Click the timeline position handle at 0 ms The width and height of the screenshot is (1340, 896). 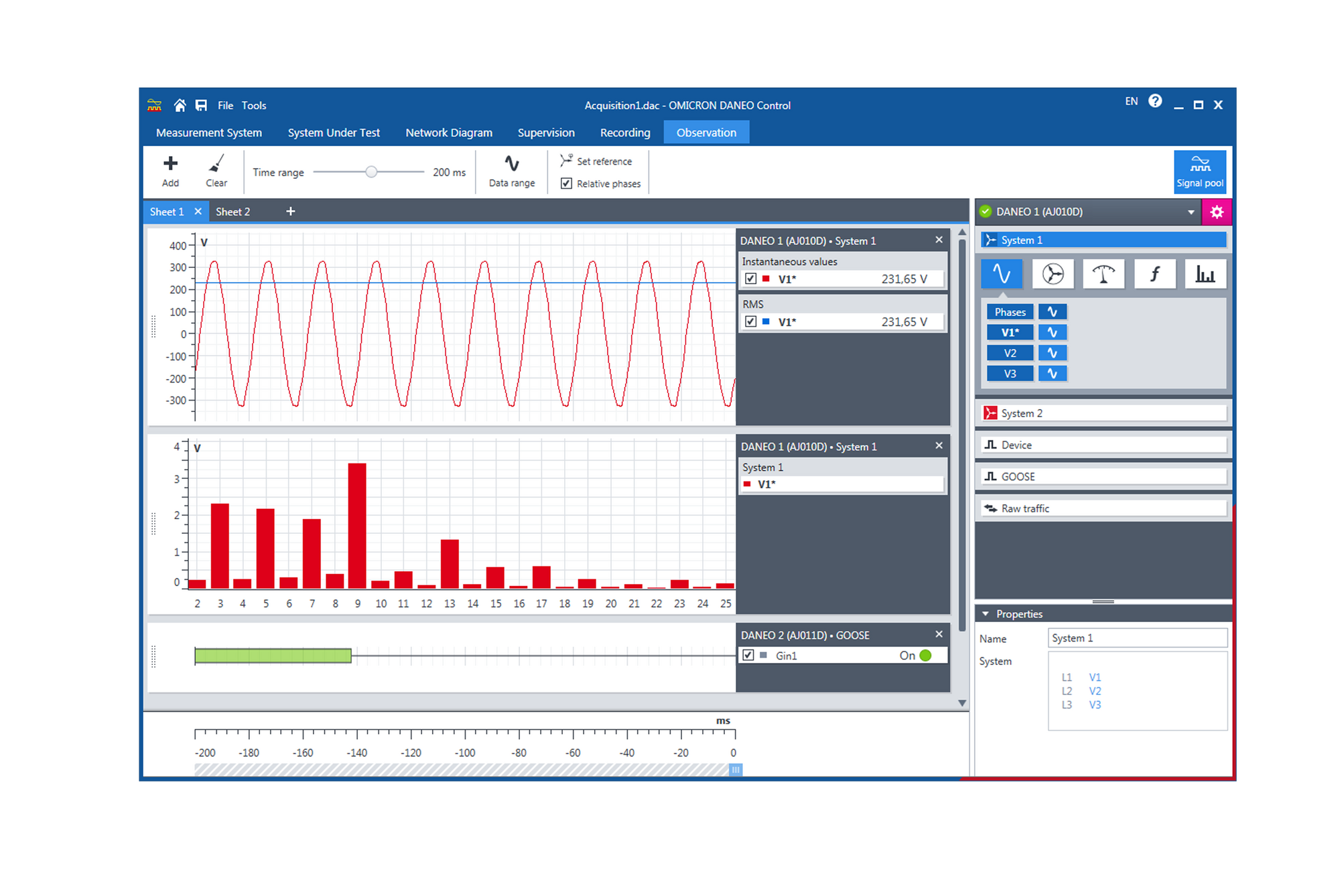coord(736,769)
